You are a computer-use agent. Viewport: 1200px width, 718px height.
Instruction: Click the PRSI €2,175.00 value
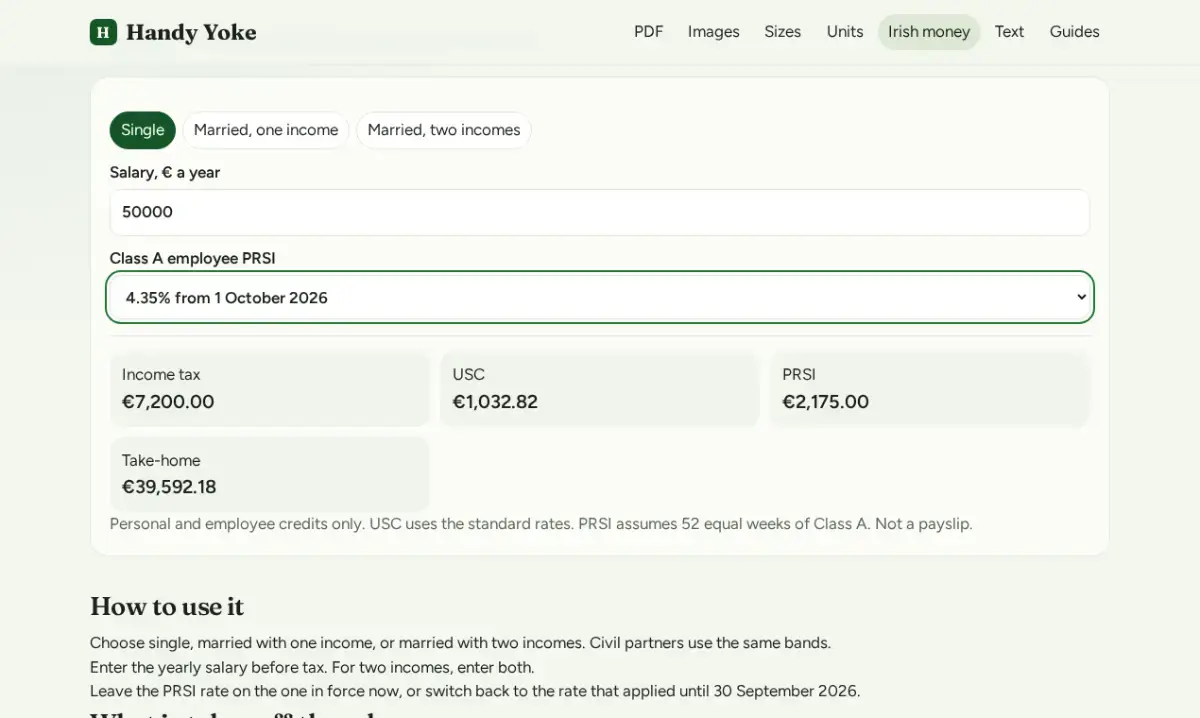[826, 402]
